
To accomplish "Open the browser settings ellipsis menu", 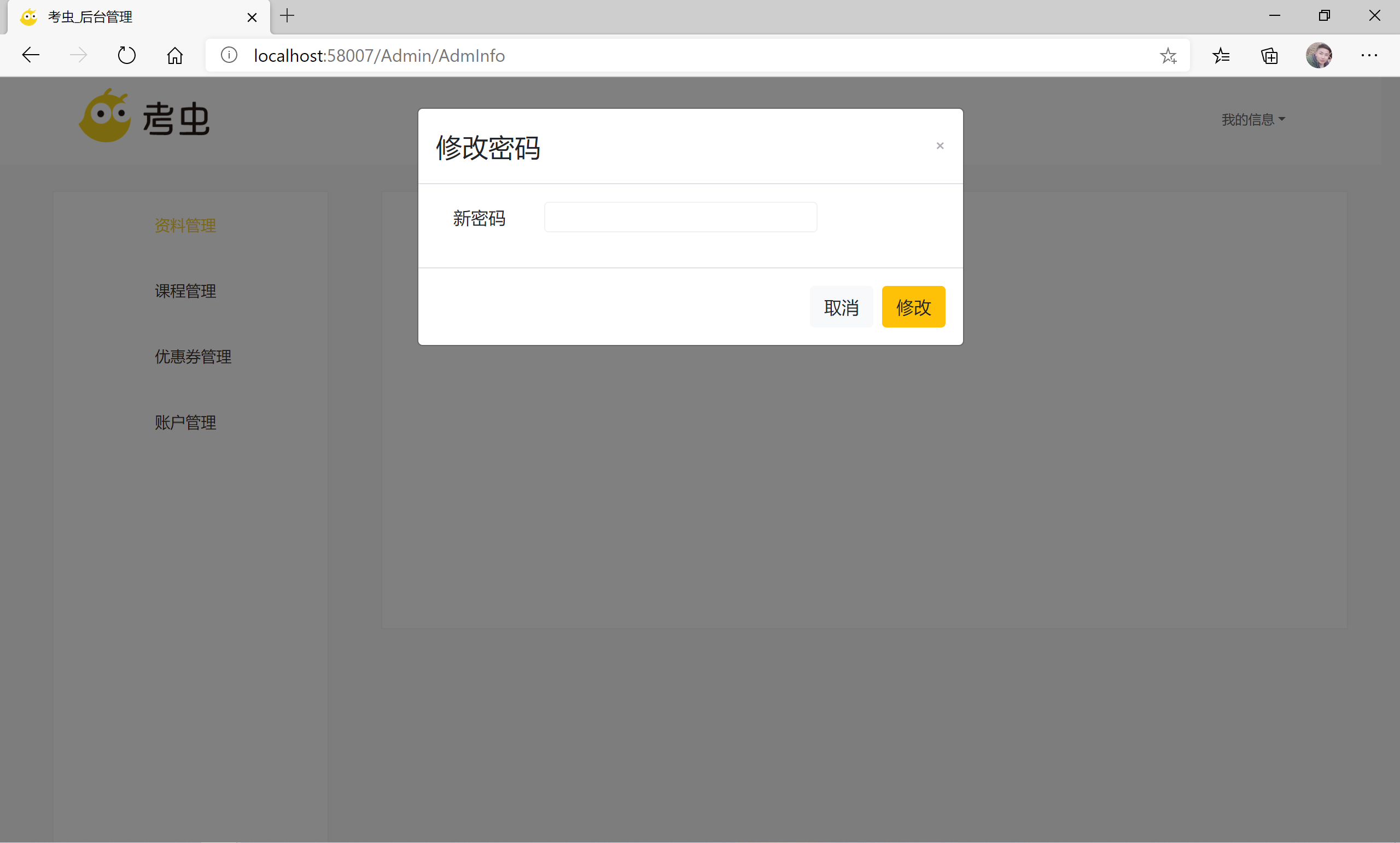I will pos(1369,55).
